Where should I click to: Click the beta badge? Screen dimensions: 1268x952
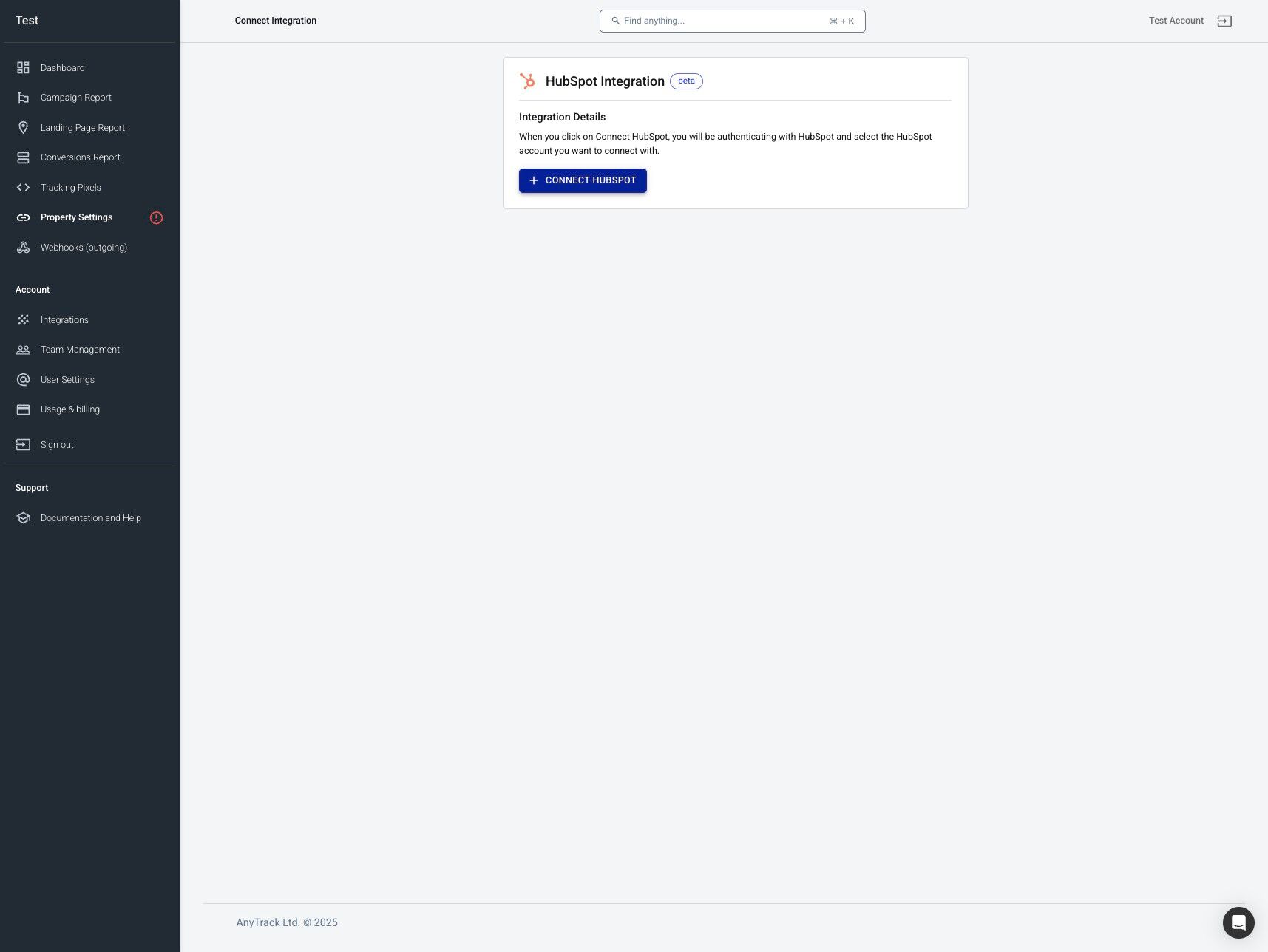pos(686,81)
